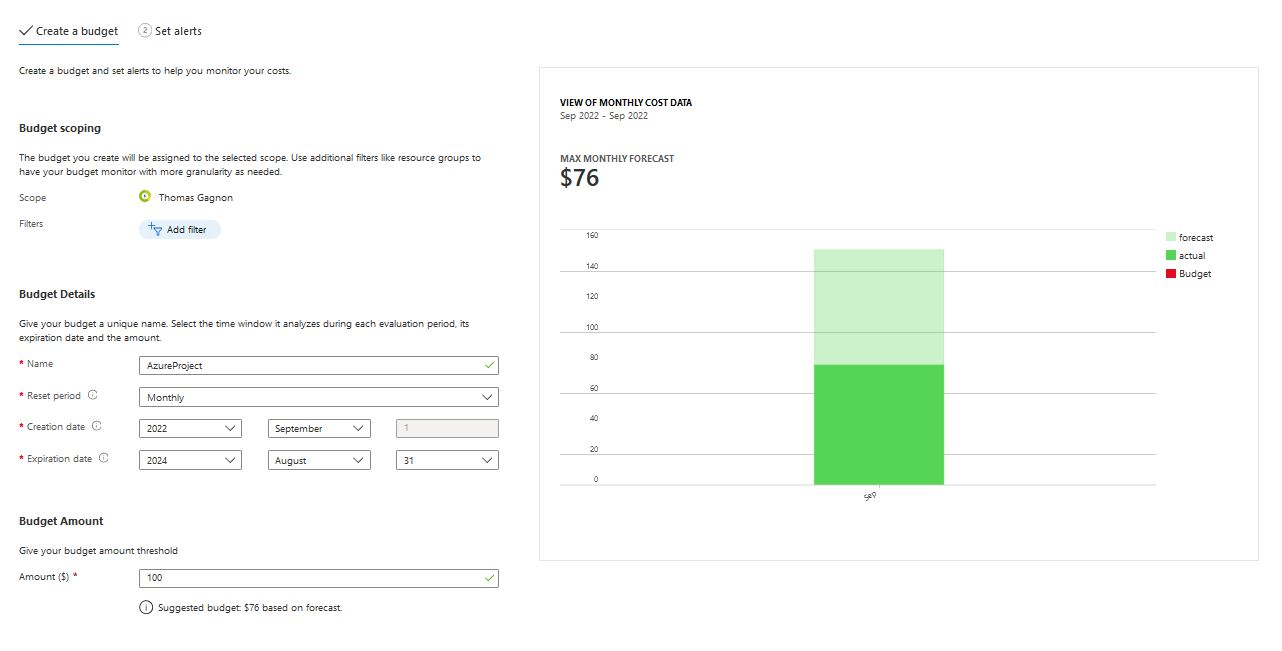Image resolution: width=1282 pixels, height=651 pixels.
Task: Switch to the Set alerts tab
Action: pos(178,31)
